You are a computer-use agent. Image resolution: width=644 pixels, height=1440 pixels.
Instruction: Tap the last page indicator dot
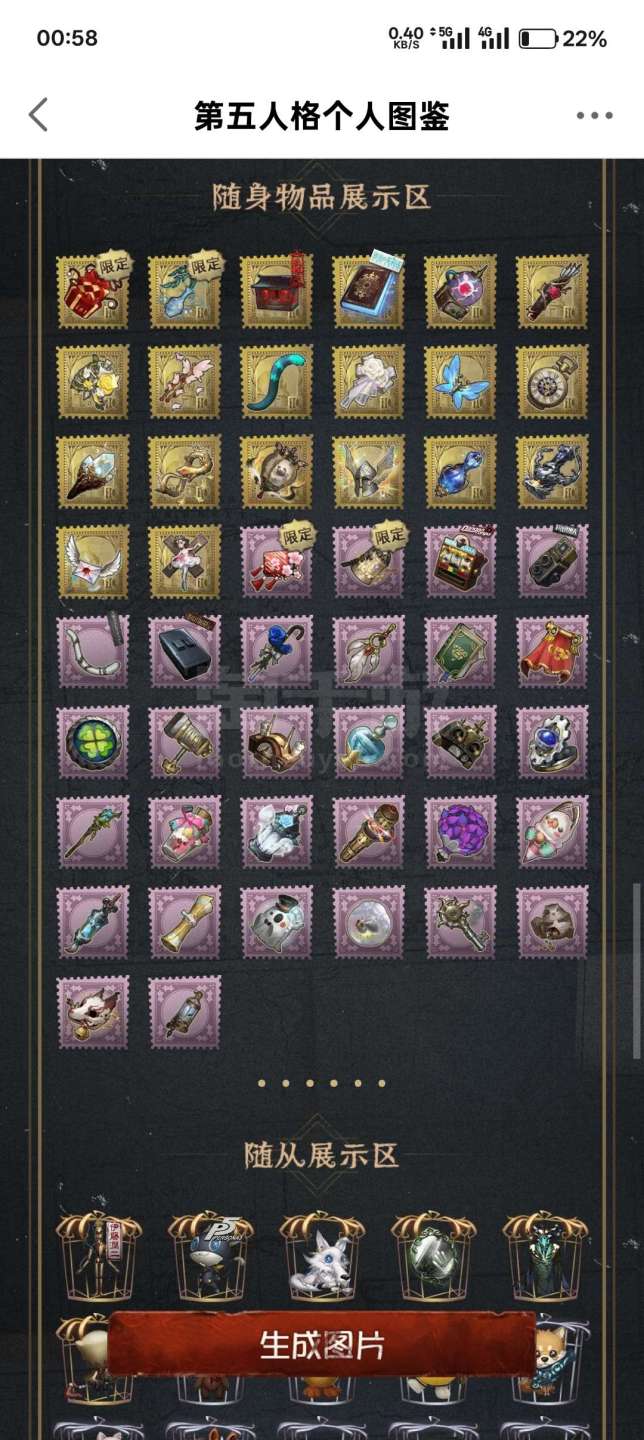[382, 1083]
